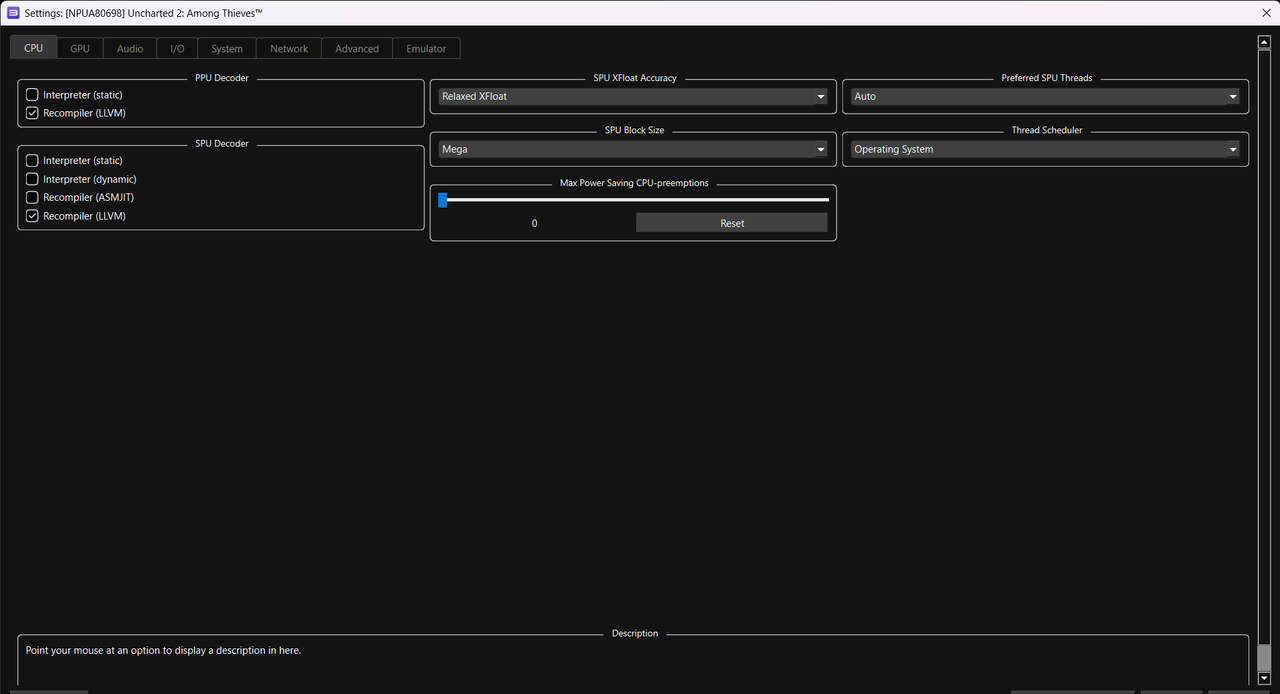Image resolution: width=1280 pixels, height=694 pixels.
Task: Close the Settings window
Action: click(x=1266, y=13)
